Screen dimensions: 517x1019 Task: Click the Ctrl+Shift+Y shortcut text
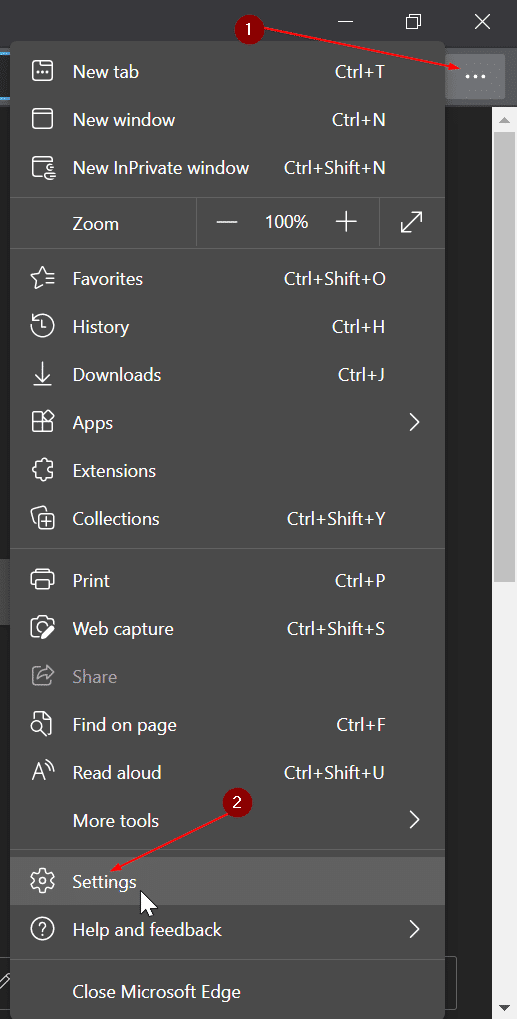[x=336, y=519]
